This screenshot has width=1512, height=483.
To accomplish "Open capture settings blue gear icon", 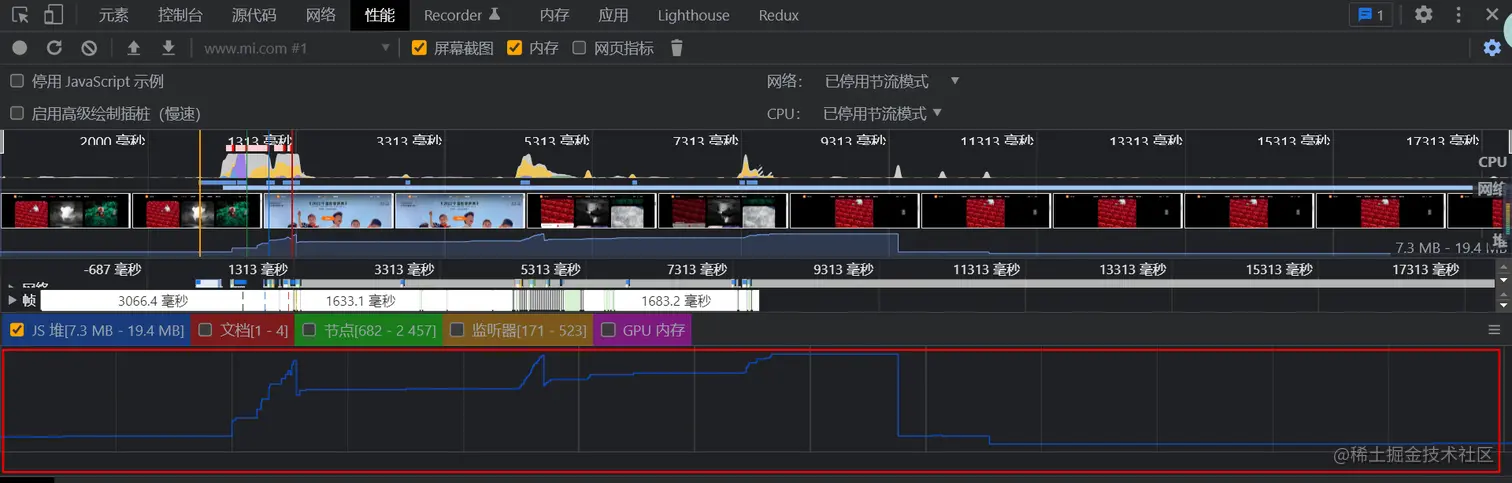I will (x=1492, y=47).
